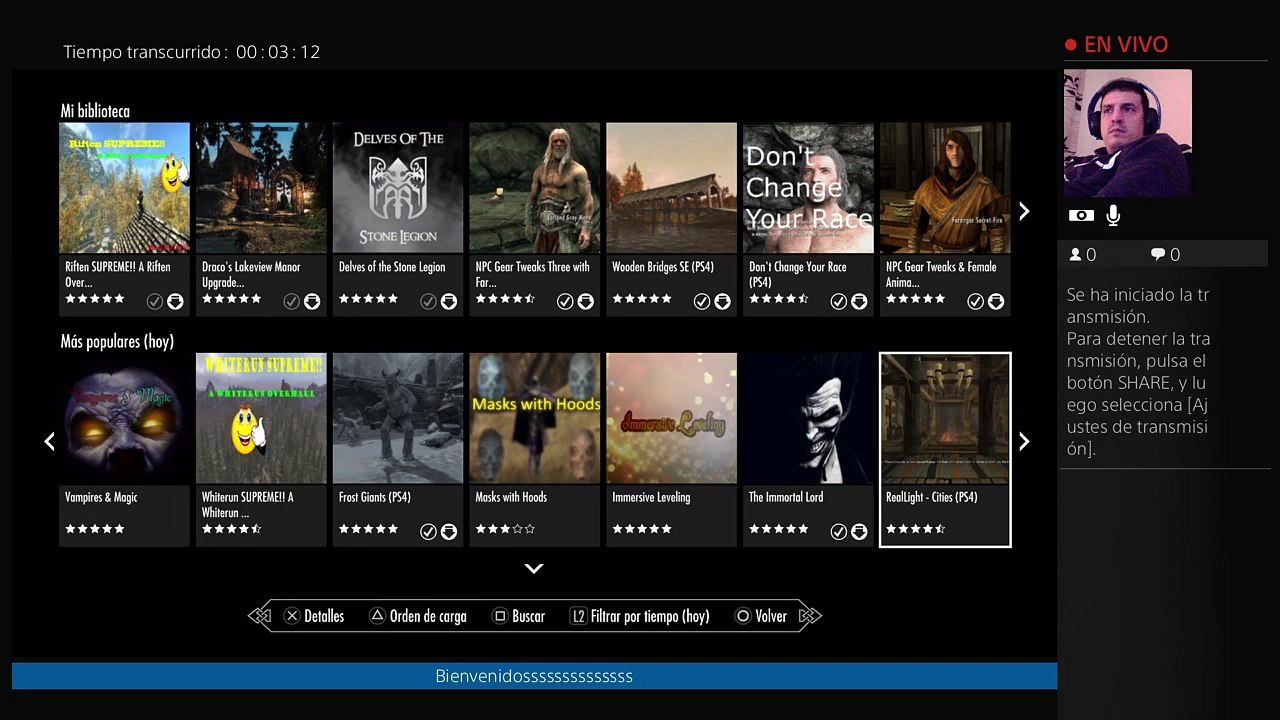Open Orden de carga triangle prompt
Screen dimensions: 1280x720
pos(418,616)
